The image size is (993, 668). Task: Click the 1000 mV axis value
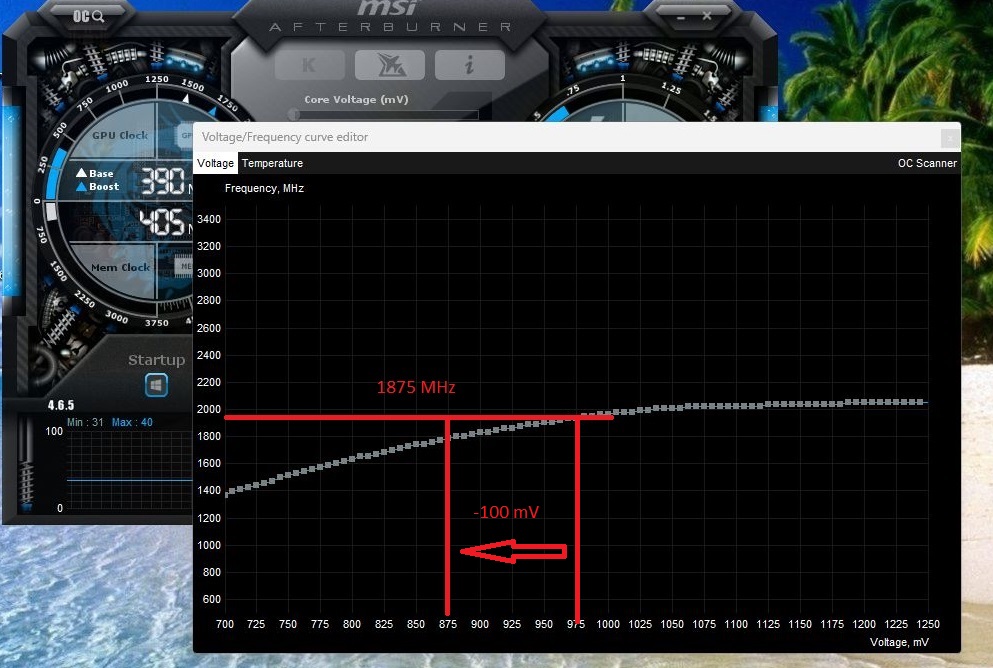pos(608,624)
